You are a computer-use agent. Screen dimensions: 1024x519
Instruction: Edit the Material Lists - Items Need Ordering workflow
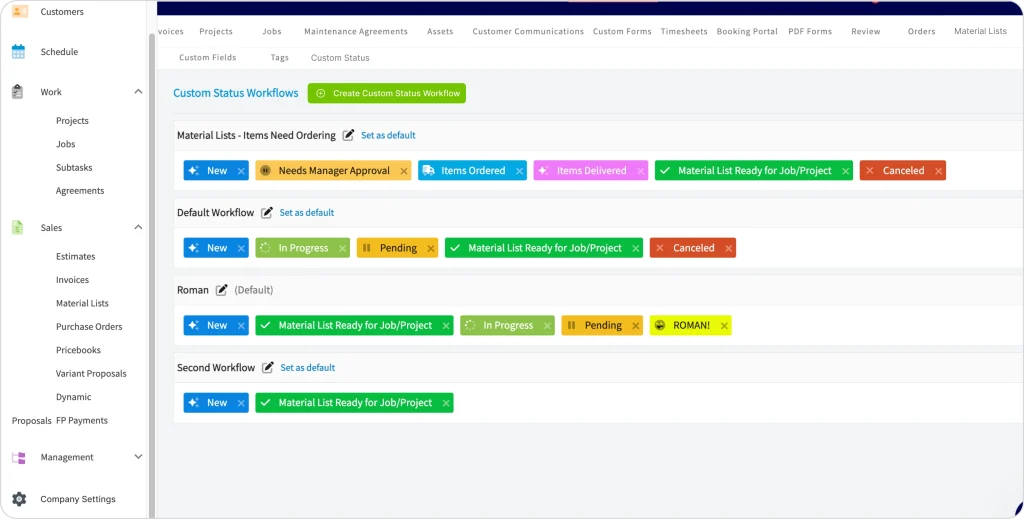tap(349, 135)
